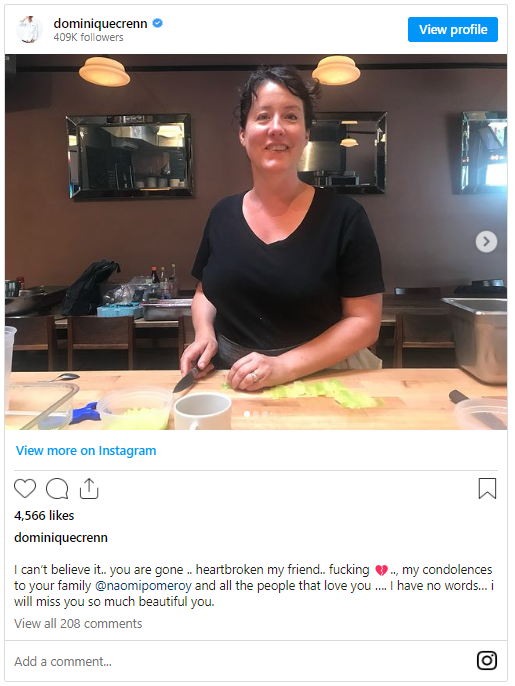This screenshot has height=686, width=515.
Task: Open dominiquecrenn's profile avatar
Action: point(30,29)
